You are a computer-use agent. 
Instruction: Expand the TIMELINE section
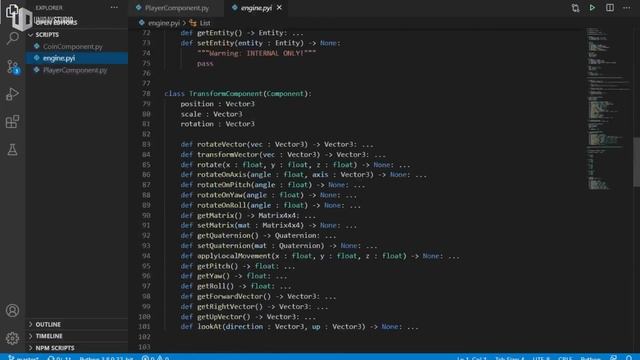coord(49,336)
